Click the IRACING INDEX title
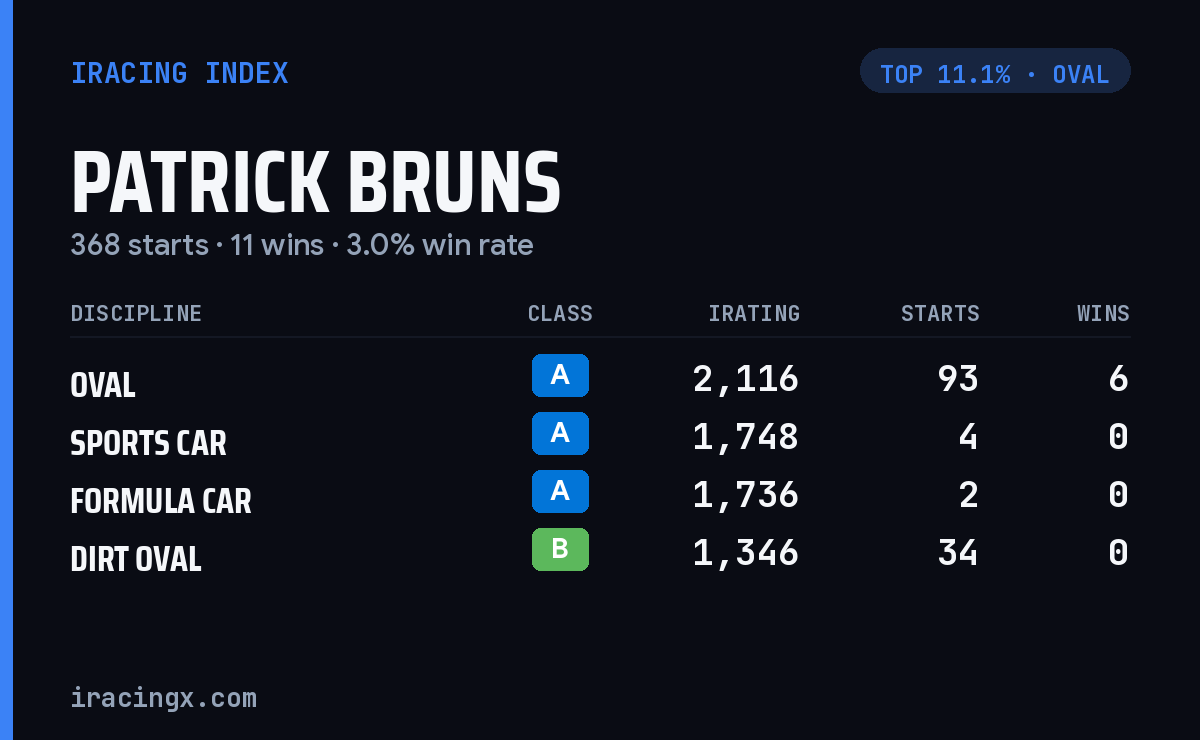The height and width of the screenshot is (740, 1200). coord(180,74)
